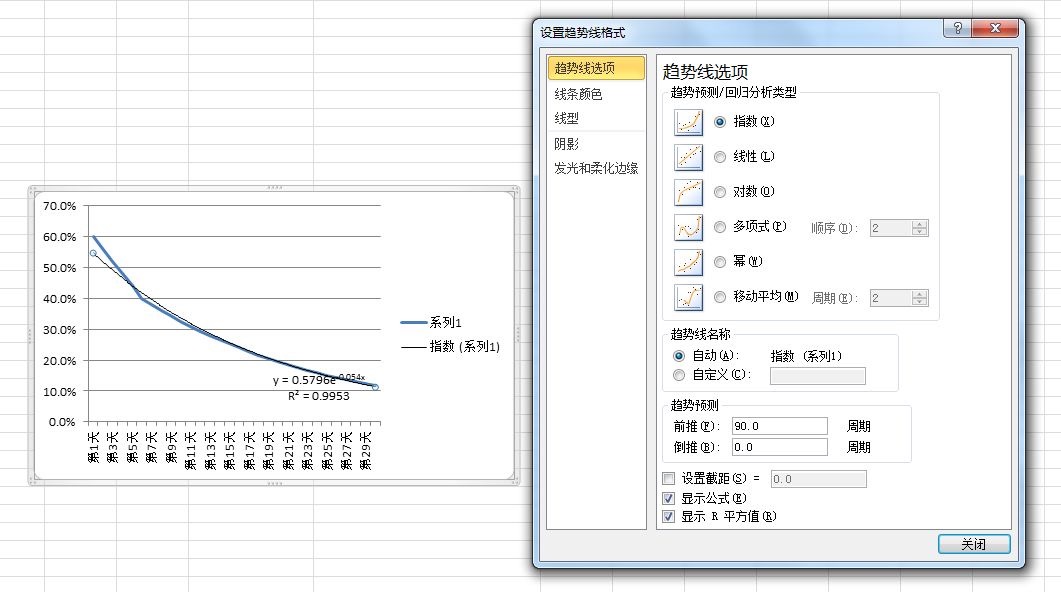Uncheck the 显示公式 checkbox
The width and height of the screenshot is (1061, 592).
669,498
